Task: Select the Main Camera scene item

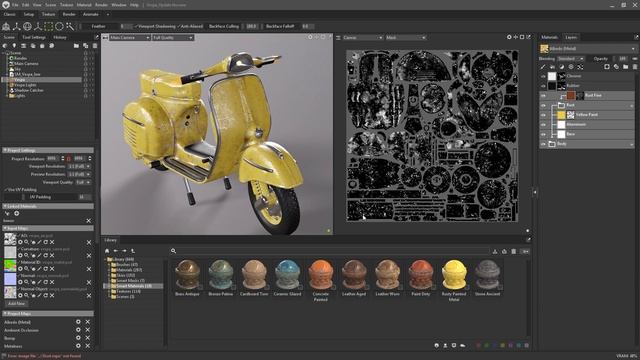Action: 27,64
